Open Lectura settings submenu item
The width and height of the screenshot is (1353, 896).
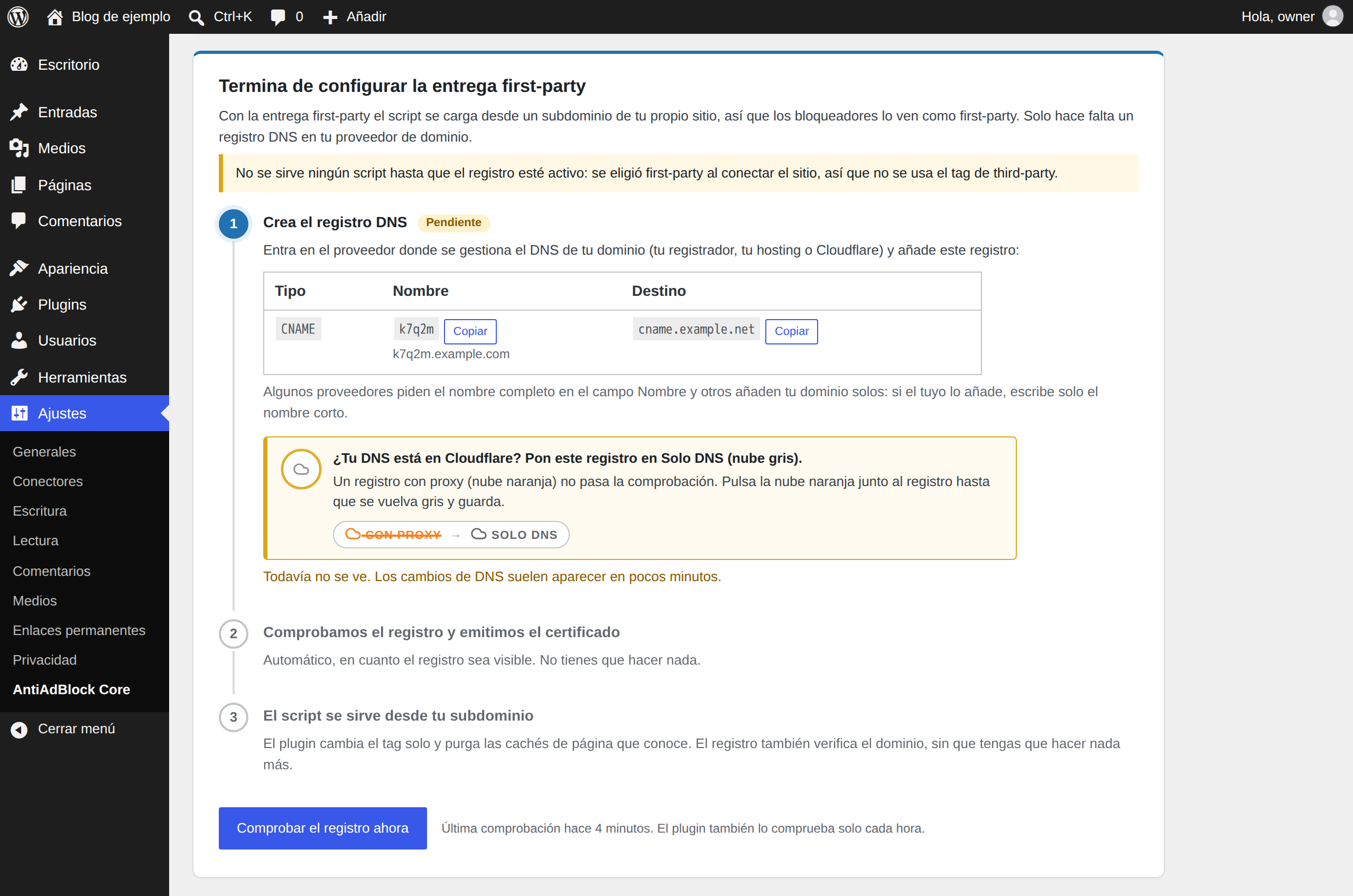pyautogui.click(x=35, y=540)
